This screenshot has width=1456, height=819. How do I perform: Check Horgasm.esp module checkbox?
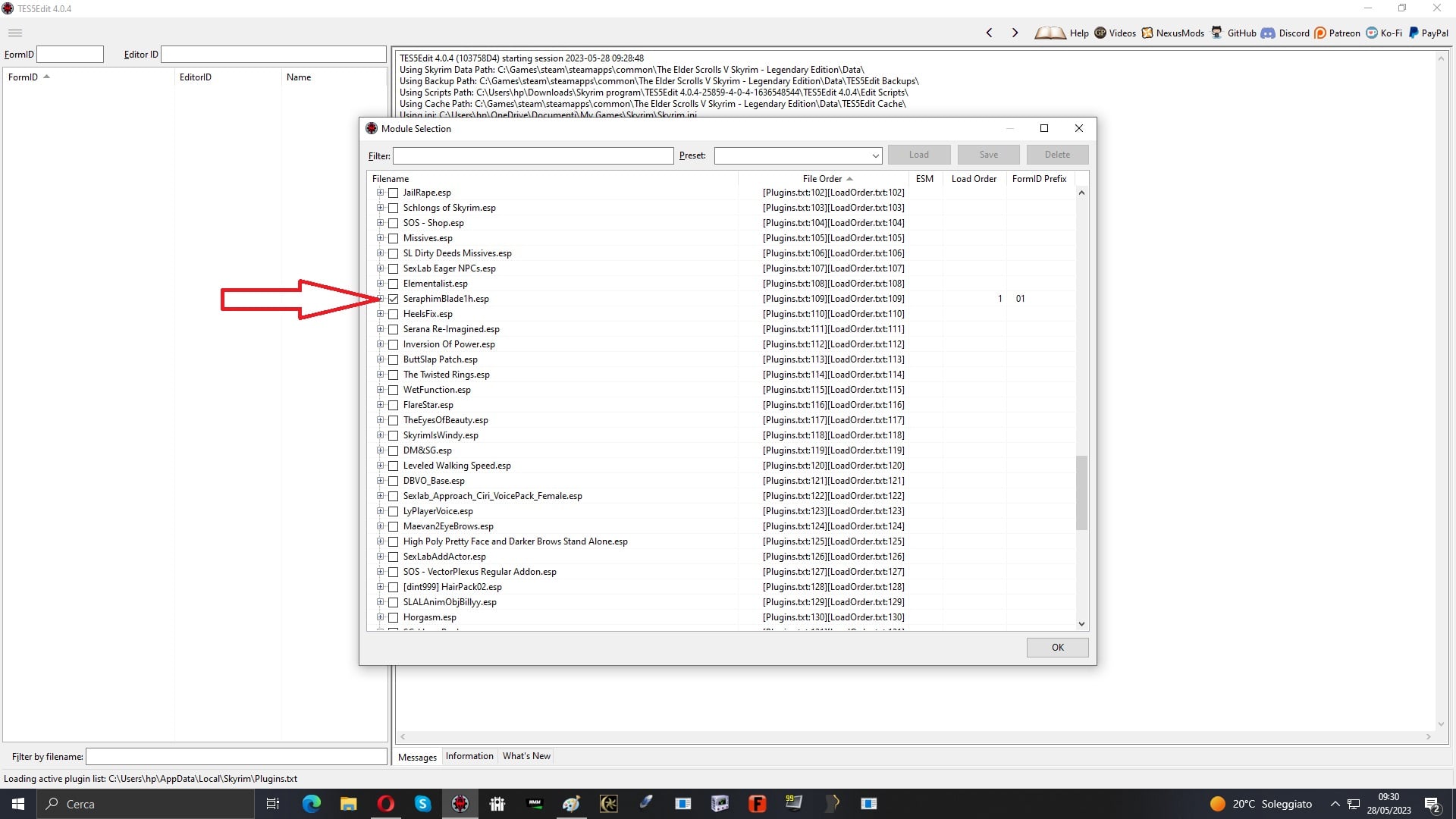pos(393,617)
